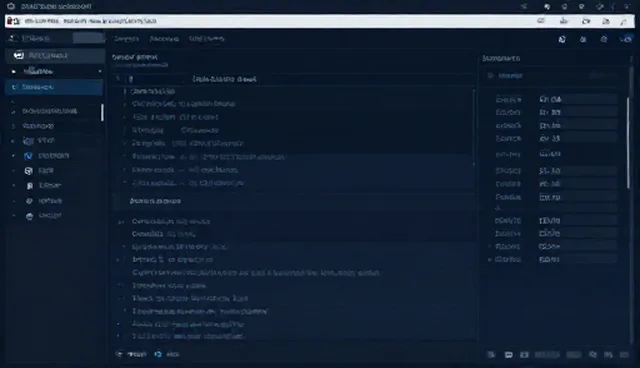Click the lock icon at left of address bar
Screen dimensions: 640x368
tap(10, 21)
